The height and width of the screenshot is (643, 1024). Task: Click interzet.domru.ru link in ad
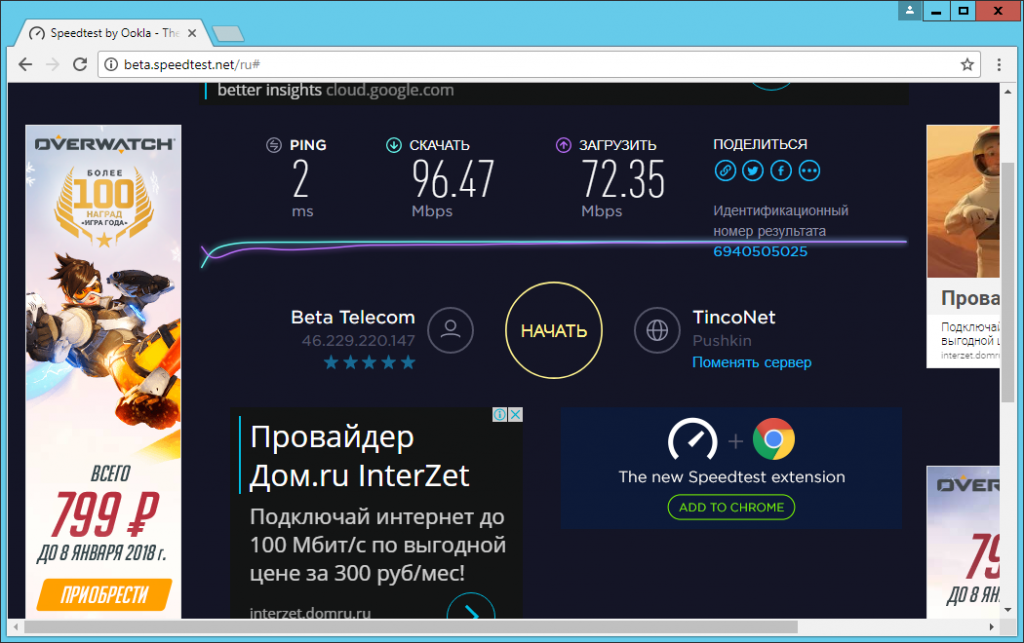pos(310,613)
